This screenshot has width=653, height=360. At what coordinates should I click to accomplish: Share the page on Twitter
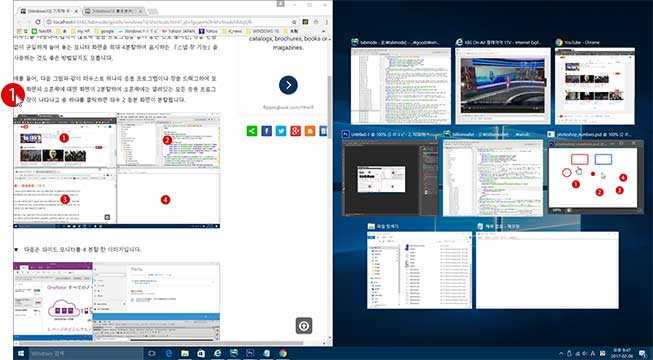click(281, 131)
